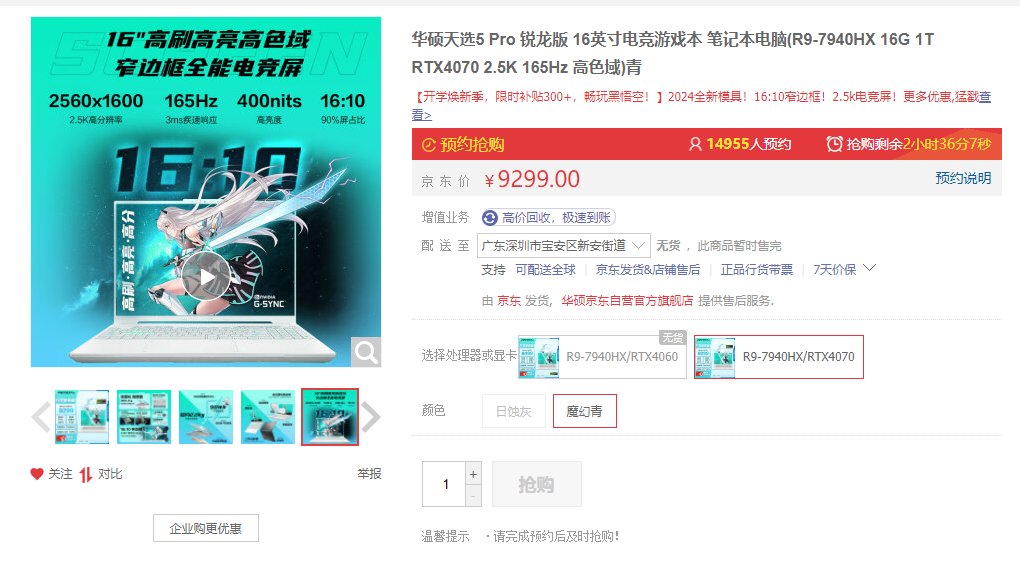The height and width of the screenshot is (570, 1020).
Task: Show next thumbnails with right arrow
Action: coord(370,417)
